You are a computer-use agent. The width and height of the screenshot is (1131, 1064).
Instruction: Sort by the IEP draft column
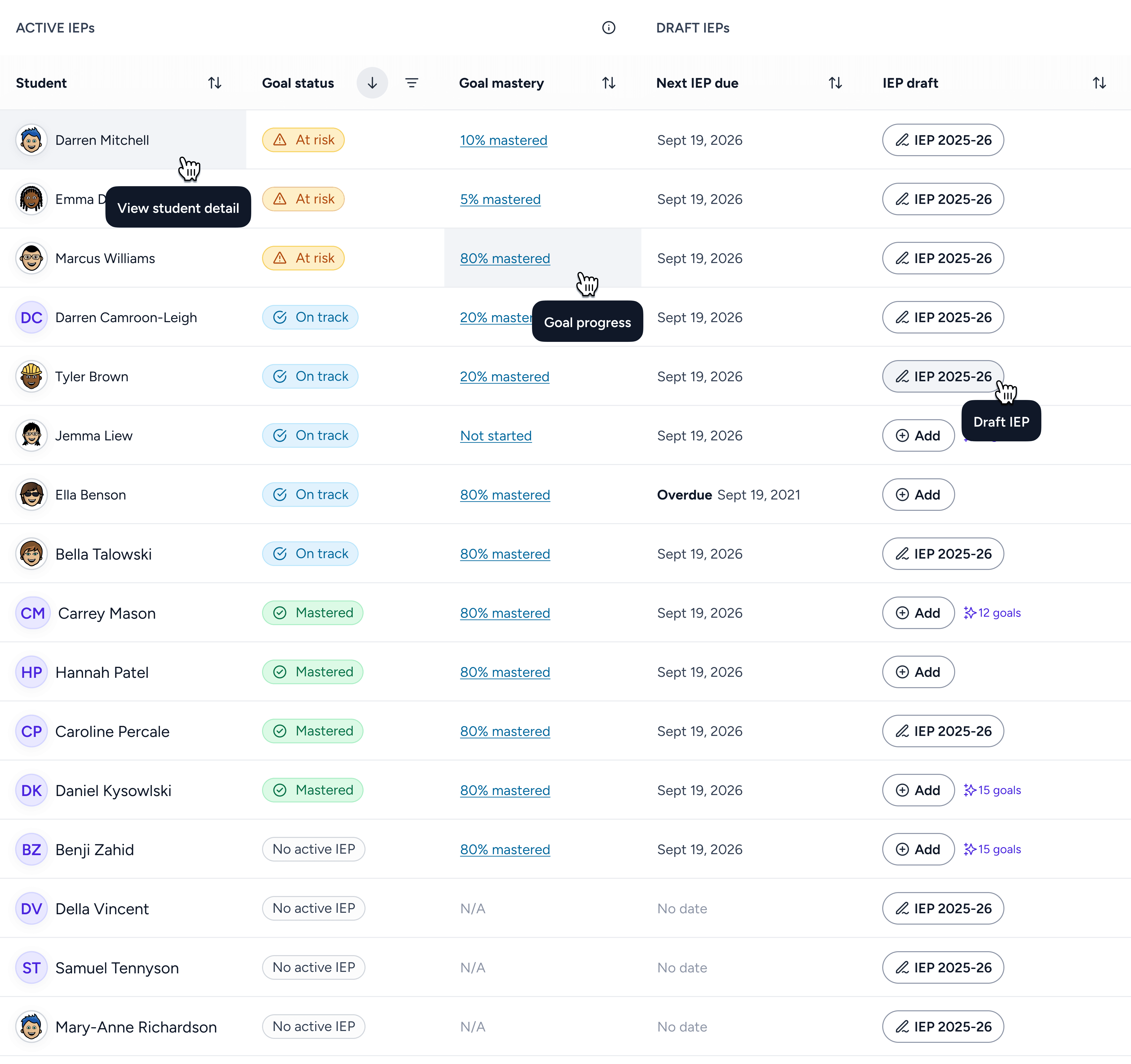click(1098, 83)
